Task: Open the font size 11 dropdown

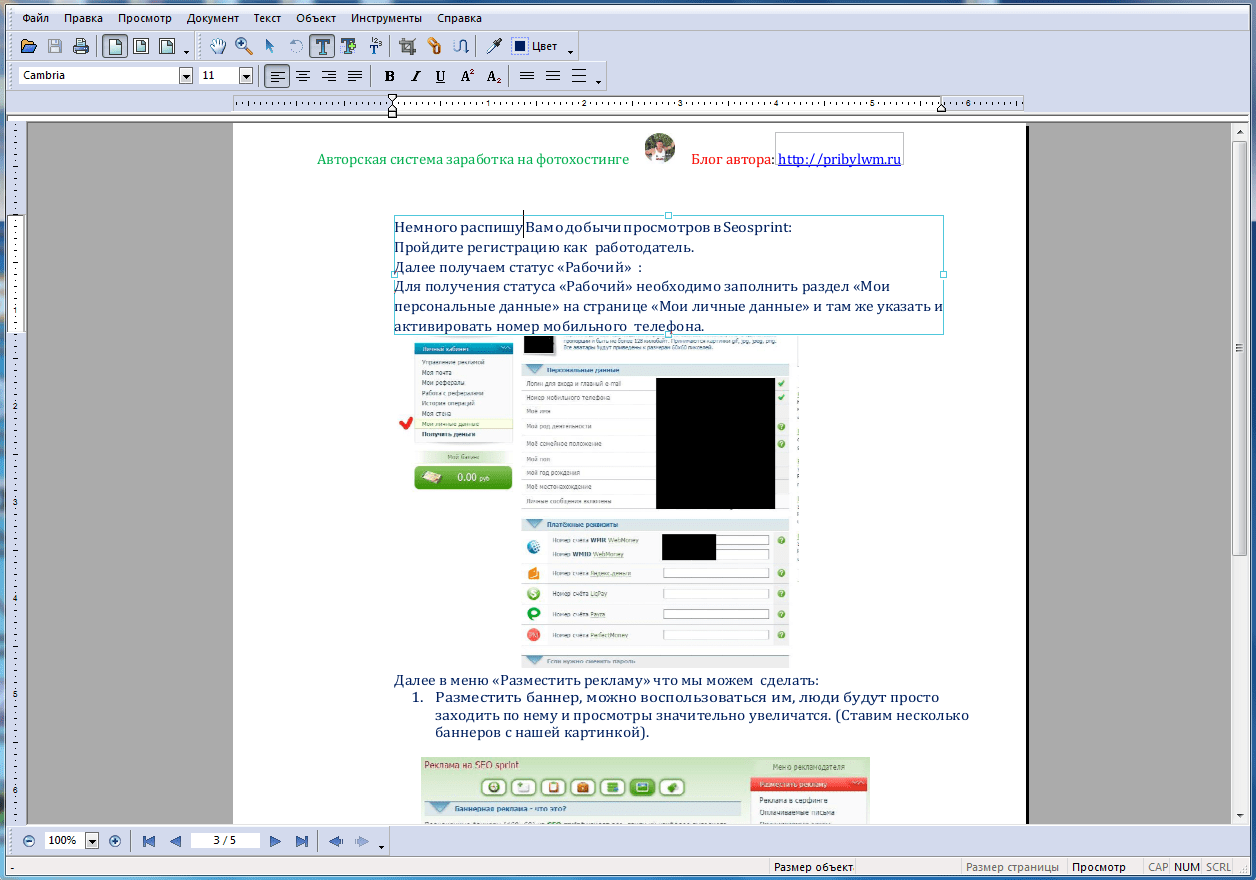Action: point(245,76)
